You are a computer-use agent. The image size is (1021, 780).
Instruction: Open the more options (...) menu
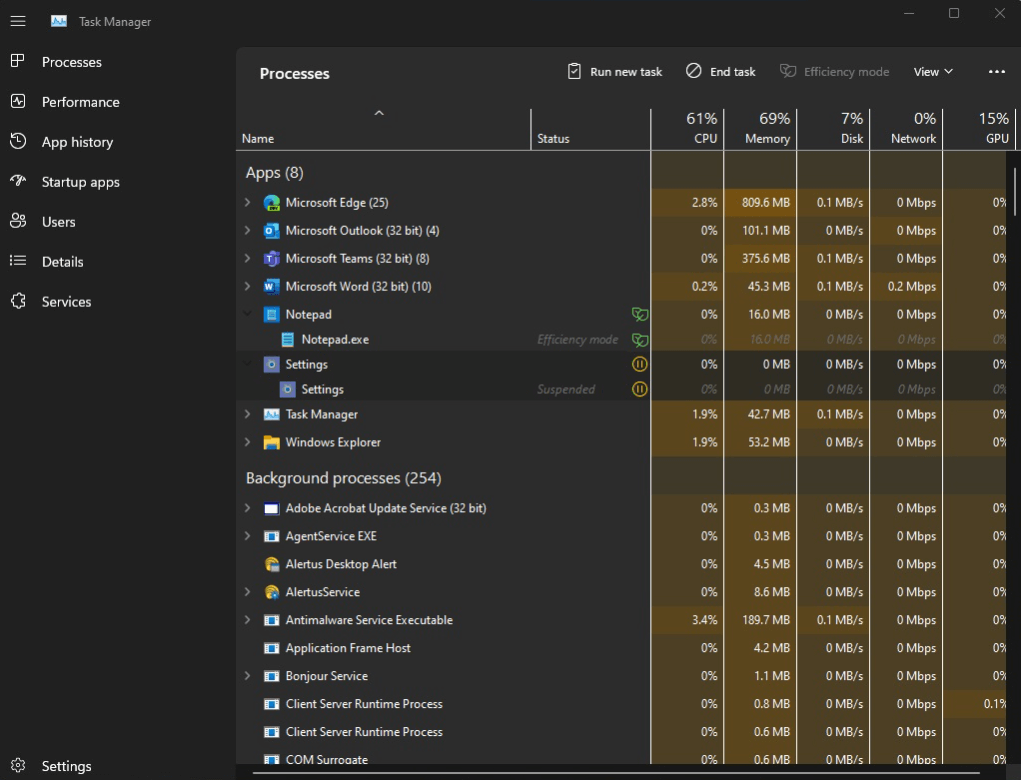997,71
